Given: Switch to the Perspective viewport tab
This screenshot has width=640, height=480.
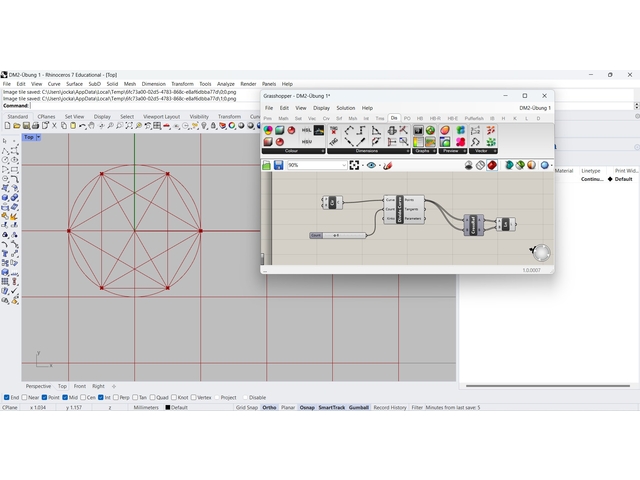Looking at the screenshot, I should (38, 386).
